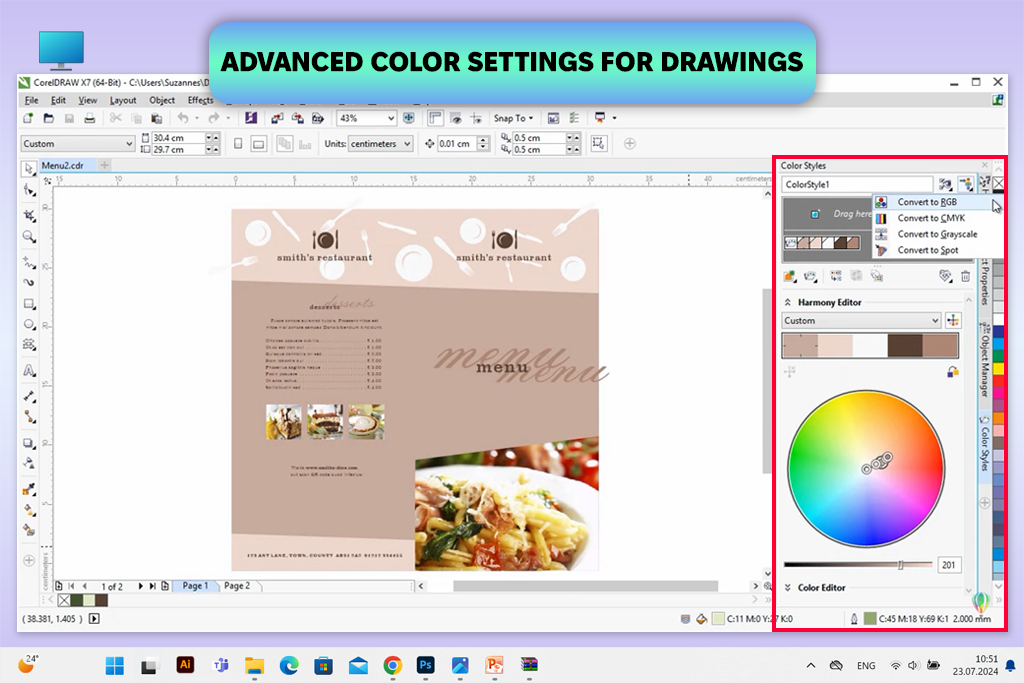
Task: Open the page size Custom dropdown
Action: point(129,144)
